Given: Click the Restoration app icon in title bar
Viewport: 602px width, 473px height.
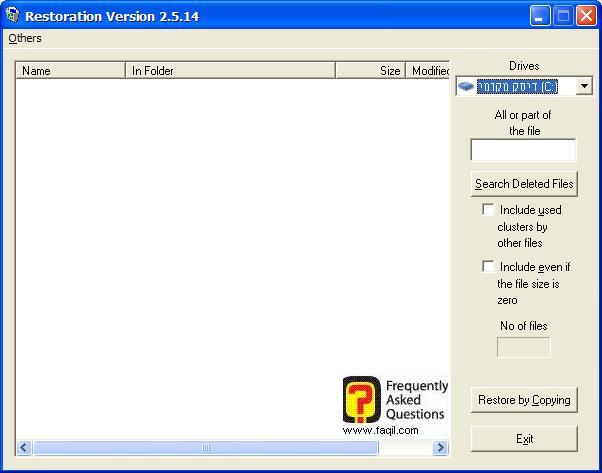Looking at the screenshot, I should (12, 16).
